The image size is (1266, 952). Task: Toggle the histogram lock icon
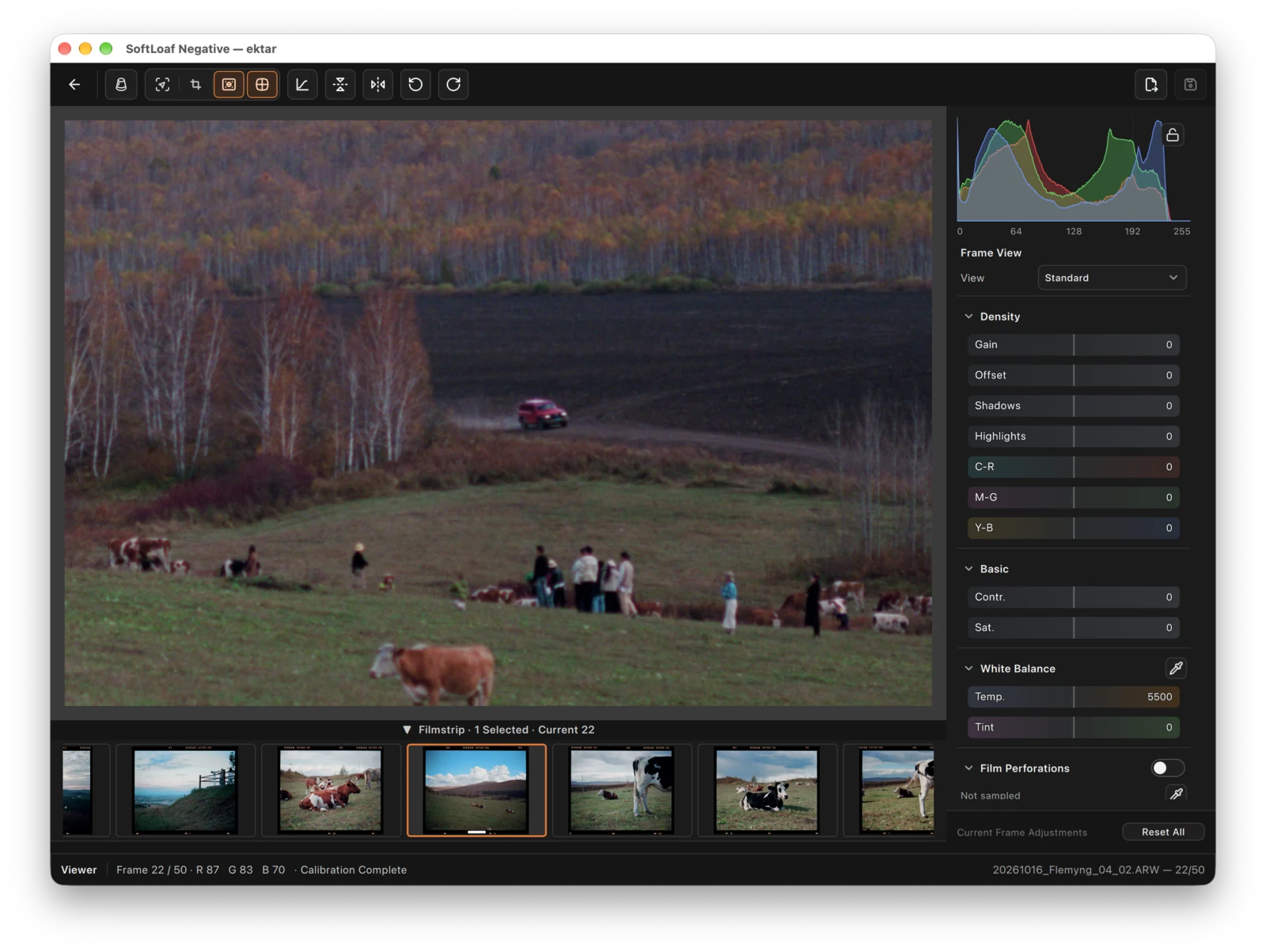click(1173, 135)
